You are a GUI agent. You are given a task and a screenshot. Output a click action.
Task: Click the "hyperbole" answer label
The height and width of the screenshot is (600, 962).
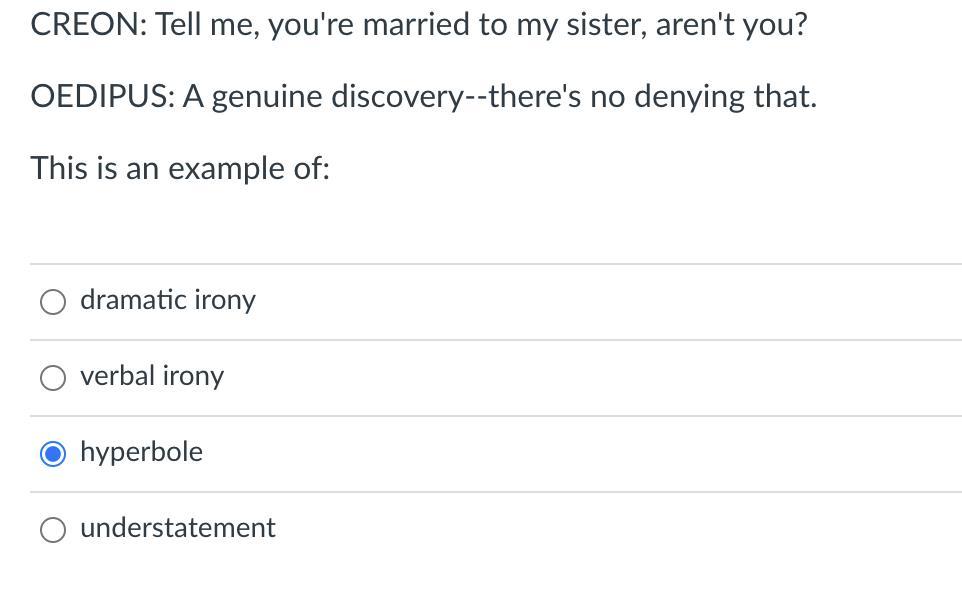141,452
